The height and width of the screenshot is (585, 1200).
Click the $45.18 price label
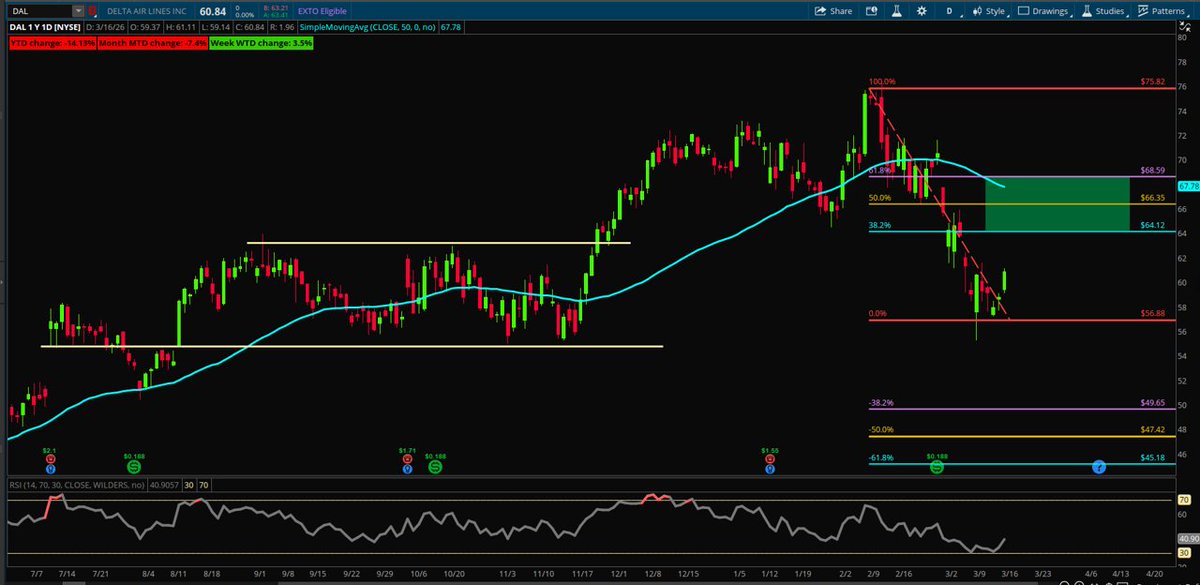coord(1154,457)
